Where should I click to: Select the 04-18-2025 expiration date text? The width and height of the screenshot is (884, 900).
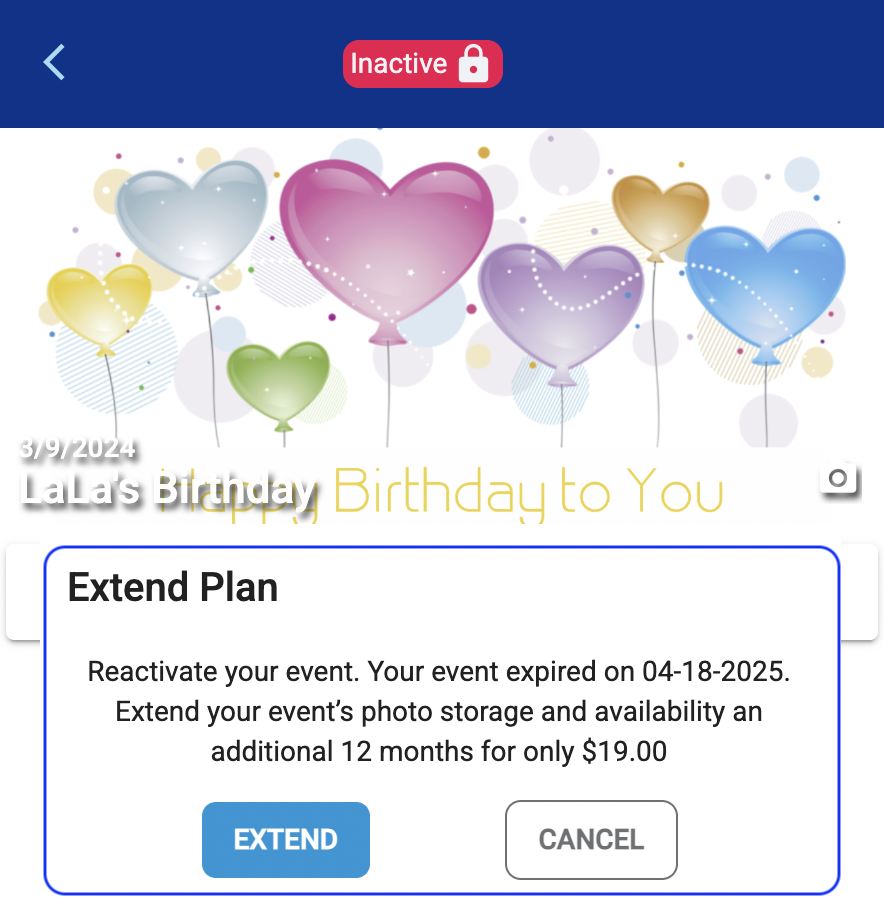click(716, 671)
